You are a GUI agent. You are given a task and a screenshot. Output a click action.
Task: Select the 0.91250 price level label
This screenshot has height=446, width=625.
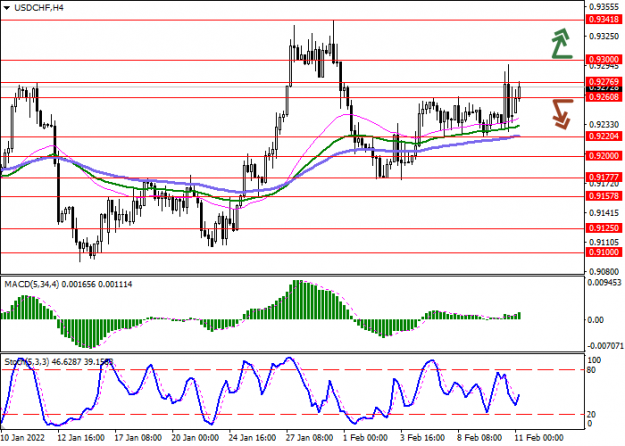click(x=604, y=228)
